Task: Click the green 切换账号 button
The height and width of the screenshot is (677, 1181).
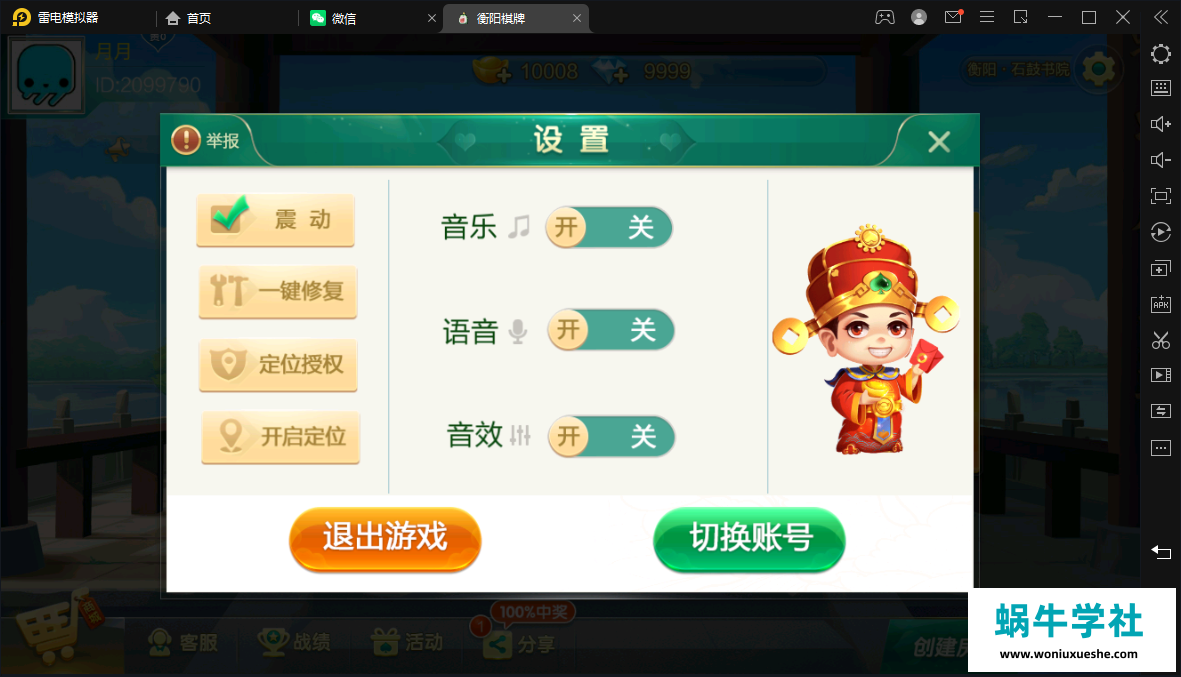Action: coord(749,538)
